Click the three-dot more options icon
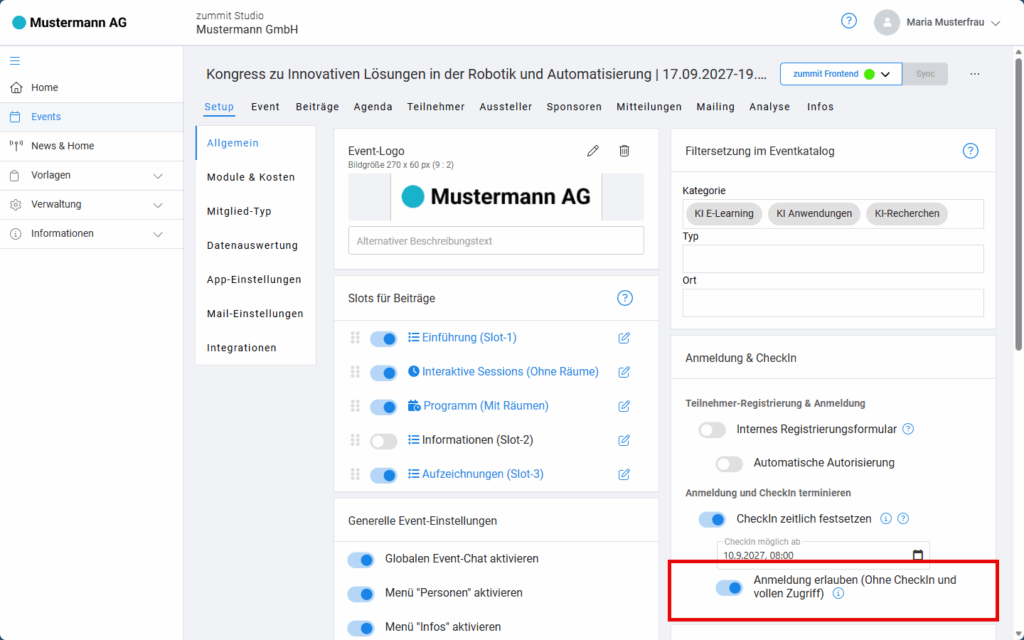1024x640 pixels. [975, 74]
